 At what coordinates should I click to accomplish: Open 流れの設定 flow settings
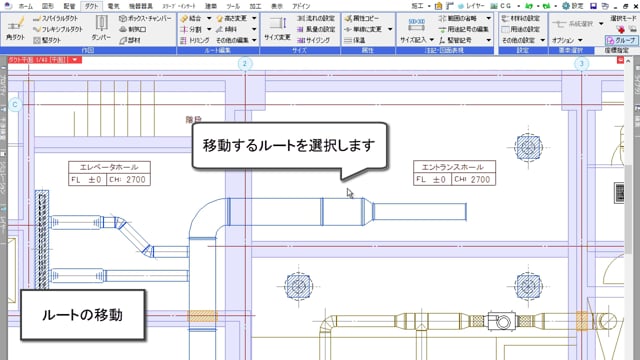pyautogui.click(x=316, y=18)
